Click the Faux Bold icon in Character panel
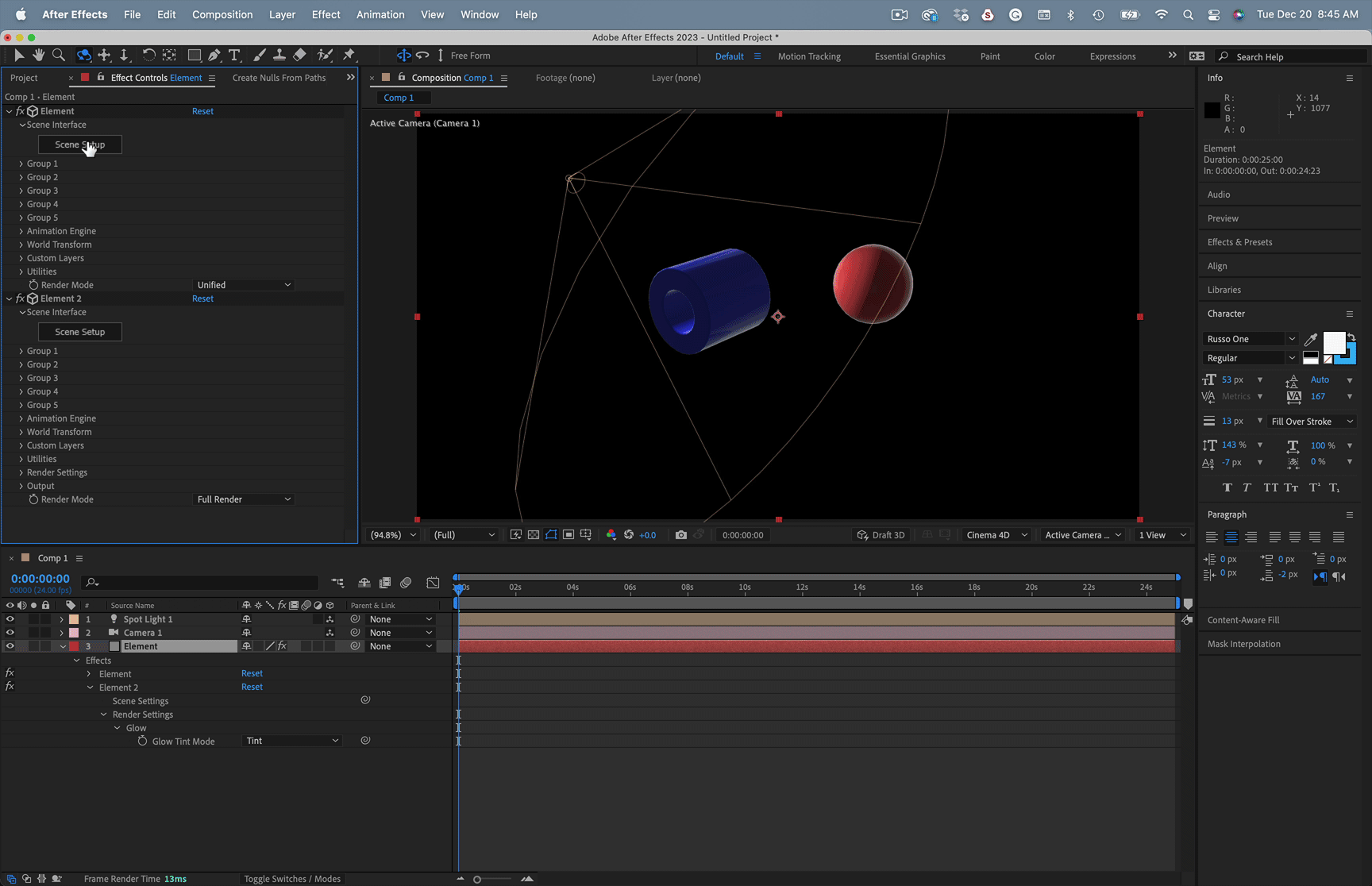The image size is (1372, 886). coord(1227,487)
